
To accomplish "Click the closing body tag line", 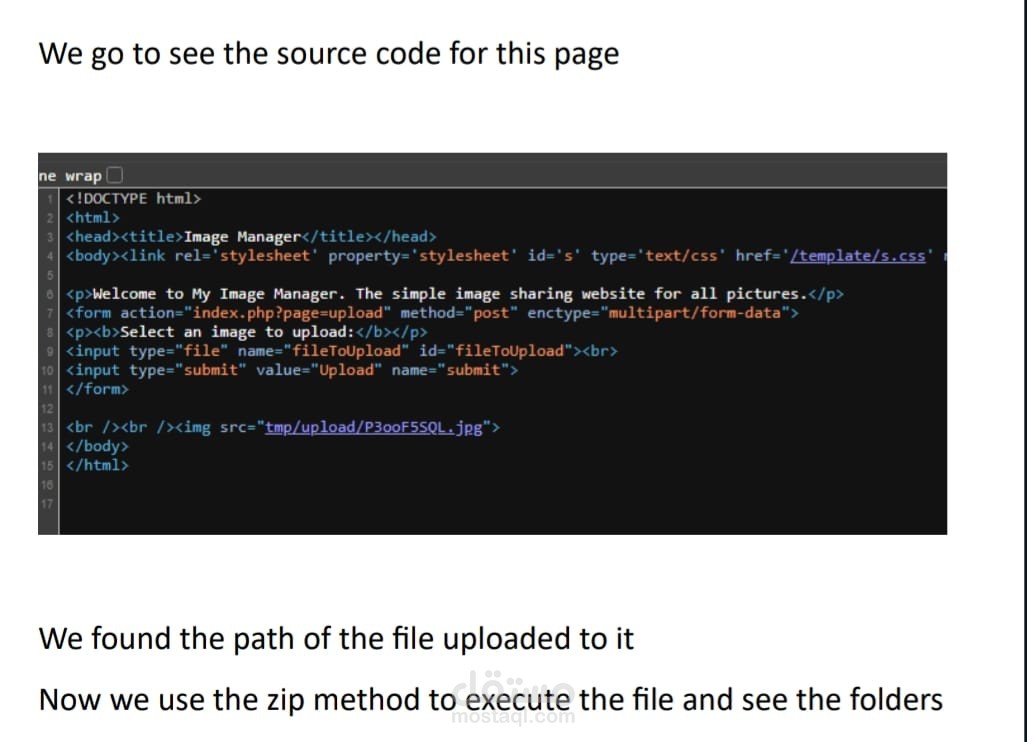I will click(97, 446).
